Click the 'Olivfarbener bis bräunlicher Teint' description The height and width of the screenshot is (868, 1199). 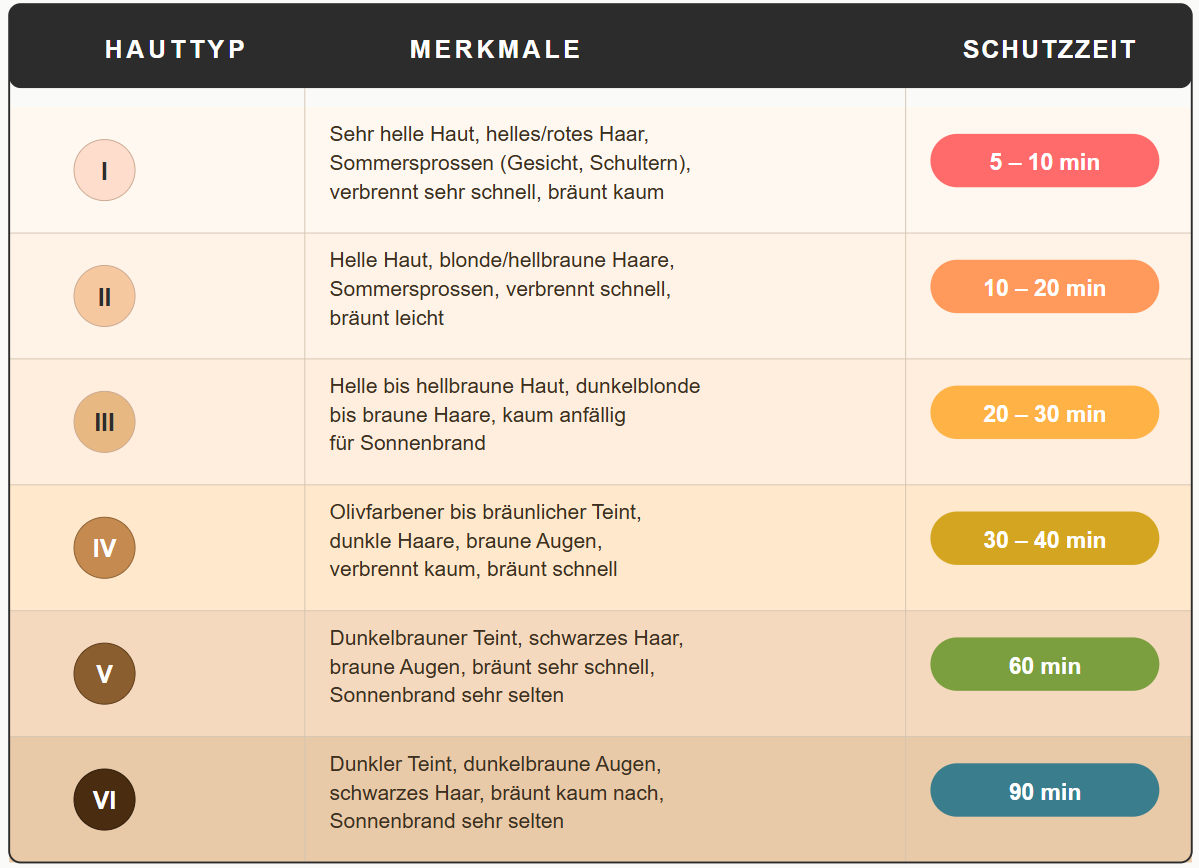[x=486, y=541]
